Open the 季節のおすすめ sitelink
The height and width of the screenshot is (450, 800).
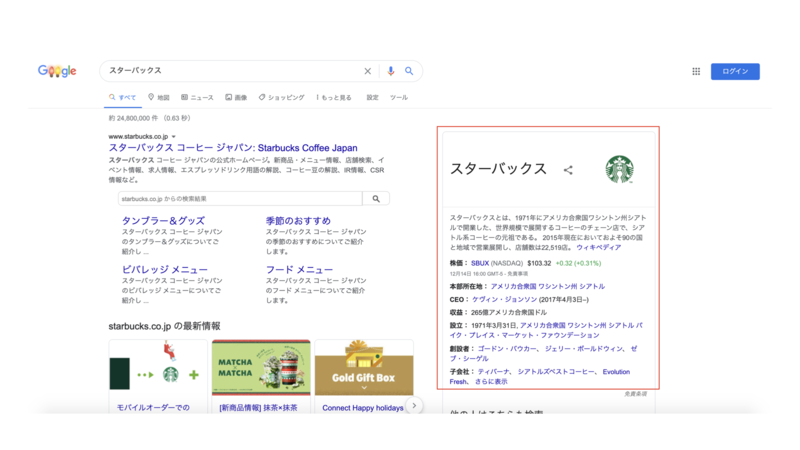pyautogui.click(x=298, y=220)
